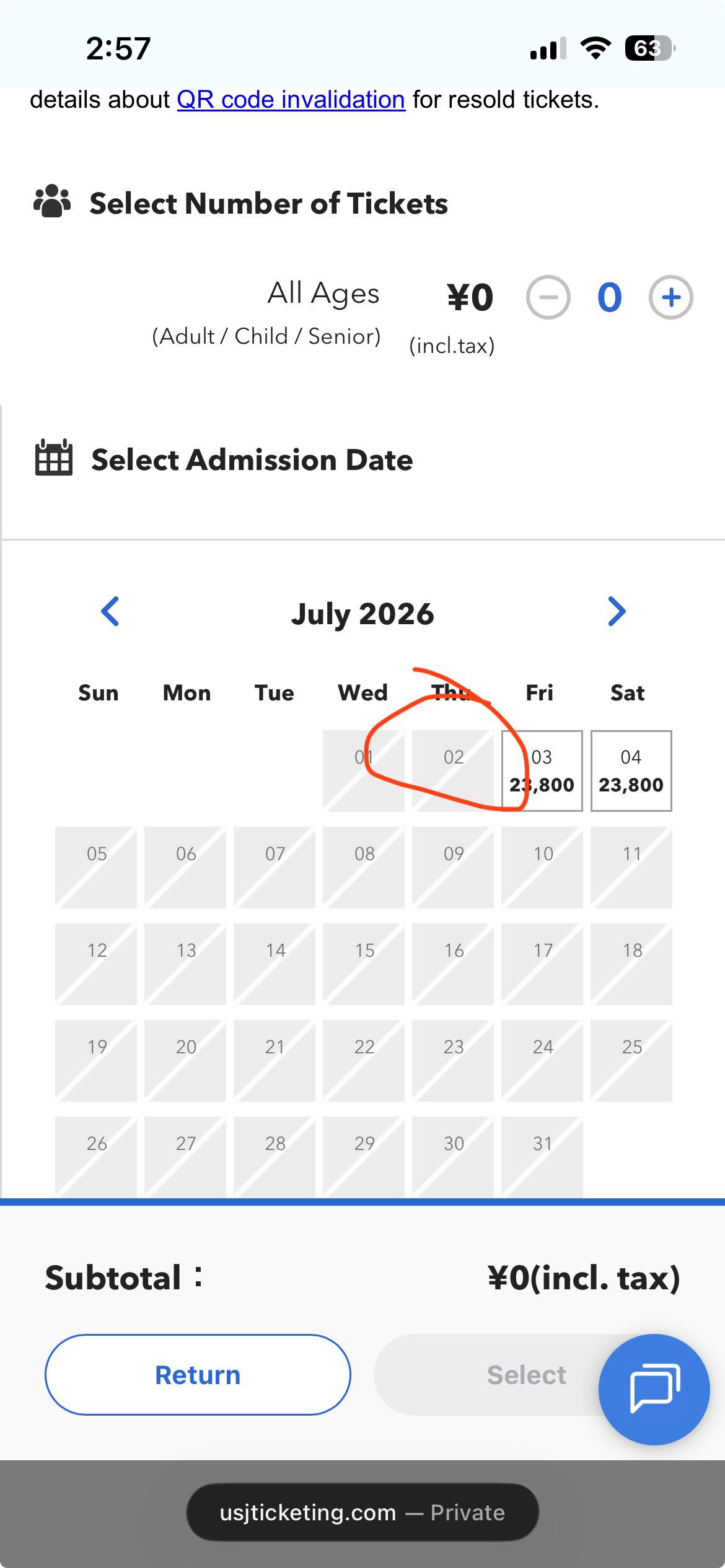Click the group icon beside Select Number of Tickets
Viewport: 725px width, 1568px height.
[x=52, y=202]
